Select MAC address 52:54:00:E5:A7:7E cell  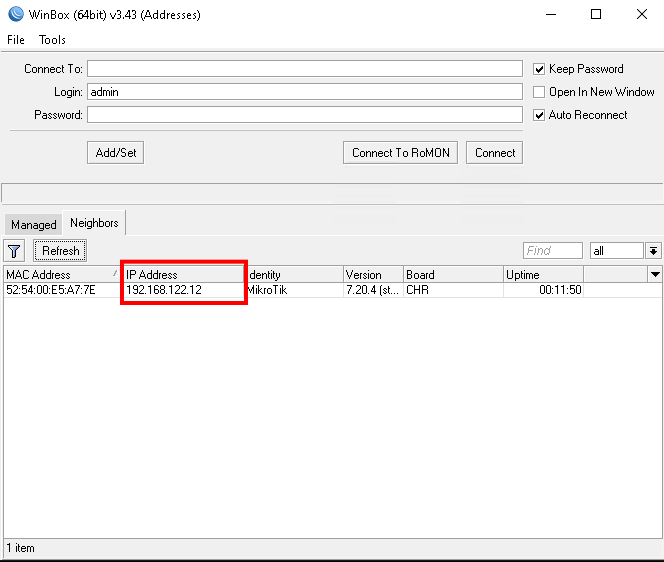[62, 290]
